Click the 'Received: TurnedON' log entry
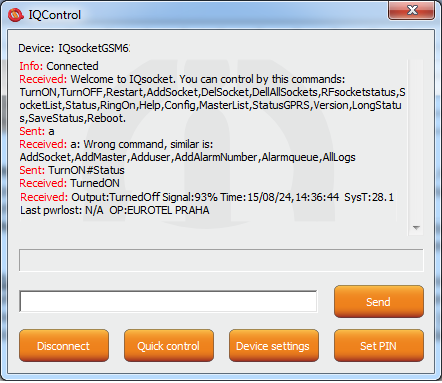Image resolution: width=442 pixels, height=383 pixels. click(x=69, y=183)
